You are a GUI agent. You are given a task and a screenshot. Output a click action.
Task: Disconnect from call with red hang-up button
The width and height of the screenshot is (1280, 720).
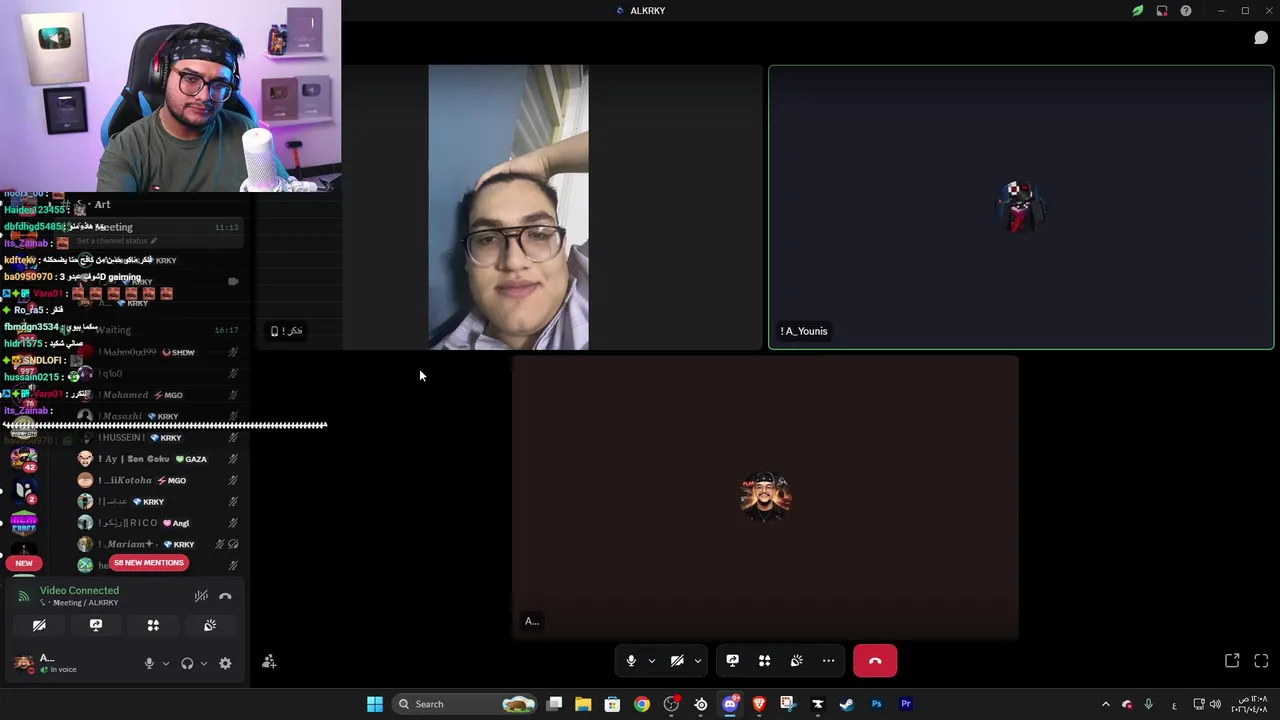point(875,661)
